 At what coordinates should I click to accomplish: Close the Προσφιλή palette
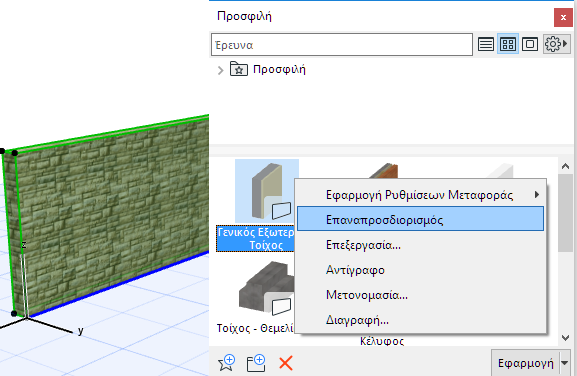(x=563, y=17)
